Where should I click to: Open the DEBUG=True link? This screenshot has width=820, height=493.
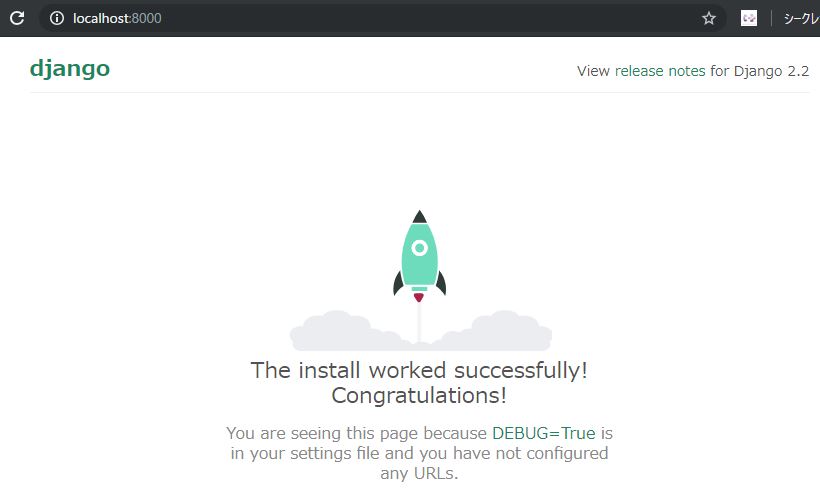click(x=544, y=433)
